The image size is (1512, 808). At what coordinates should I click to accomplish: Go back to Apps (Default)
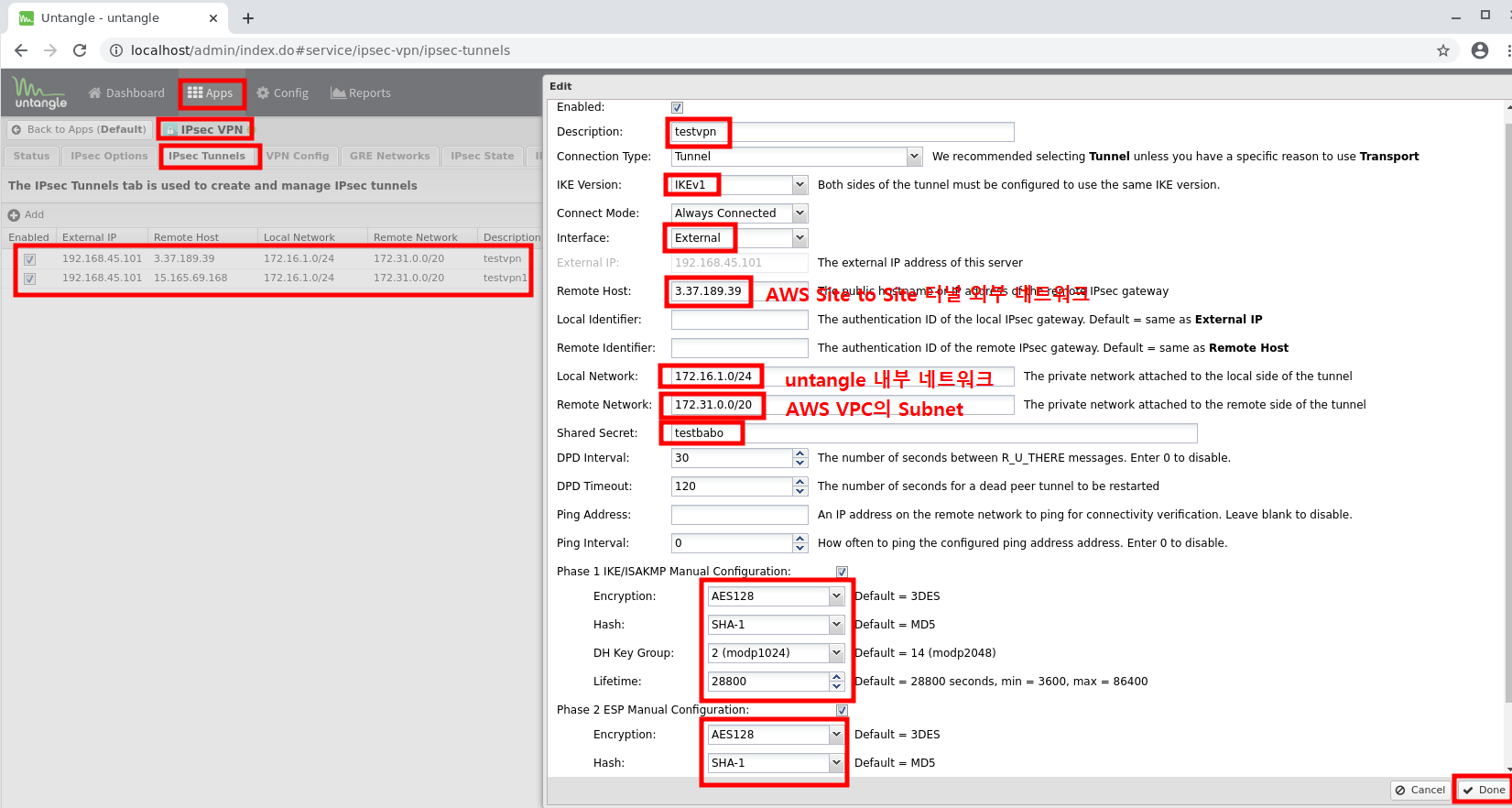tap(79, 129)
